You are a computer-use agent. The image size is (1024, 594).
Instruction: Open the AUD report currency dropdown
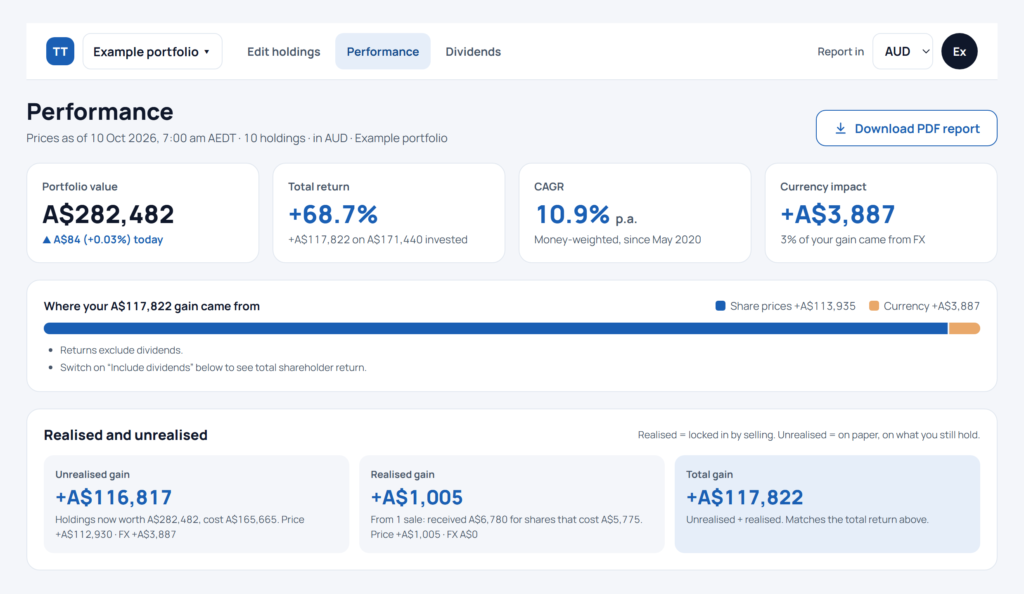point(903,52)
